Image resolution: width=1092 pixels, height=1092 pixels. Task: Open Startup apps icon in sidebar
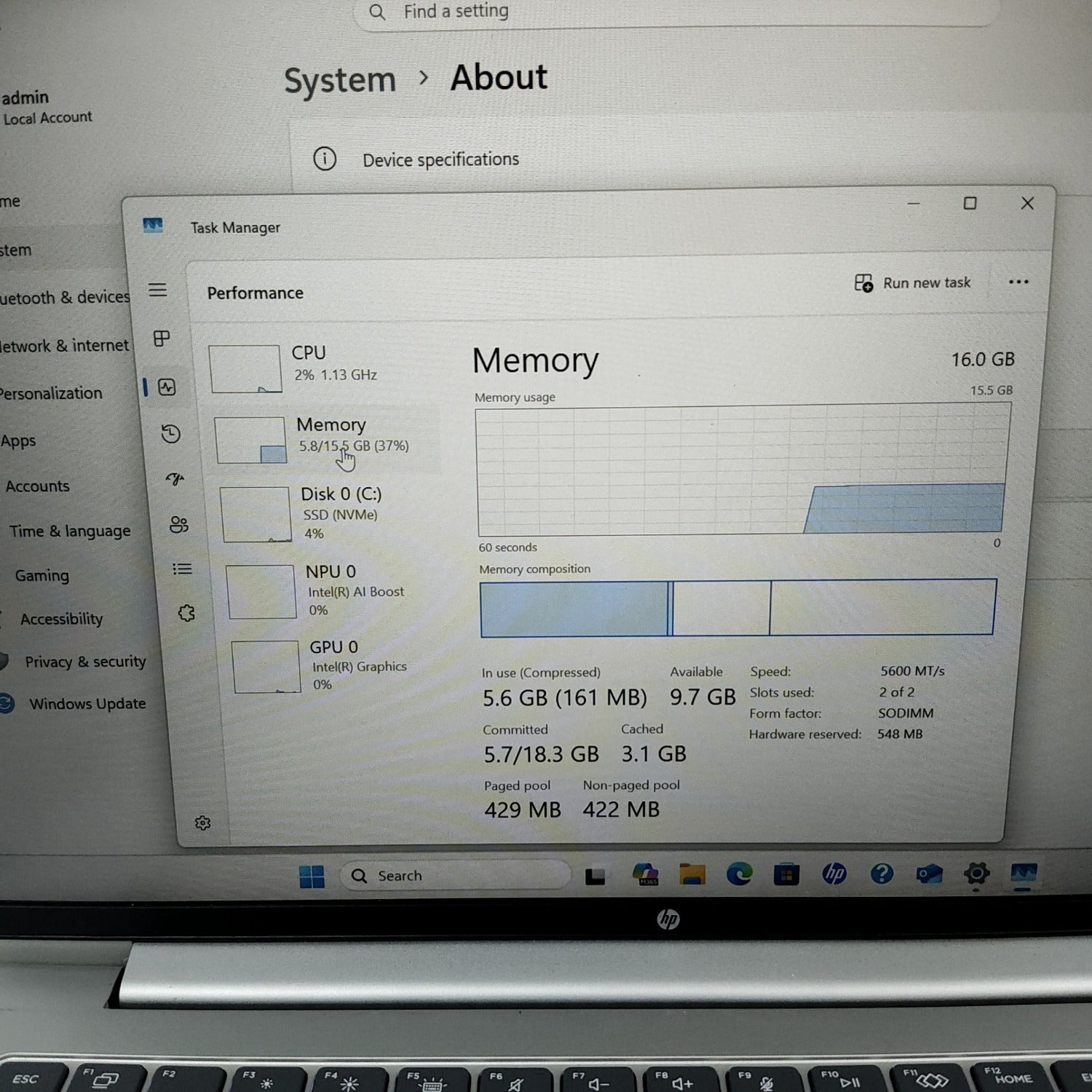(175, 479)
